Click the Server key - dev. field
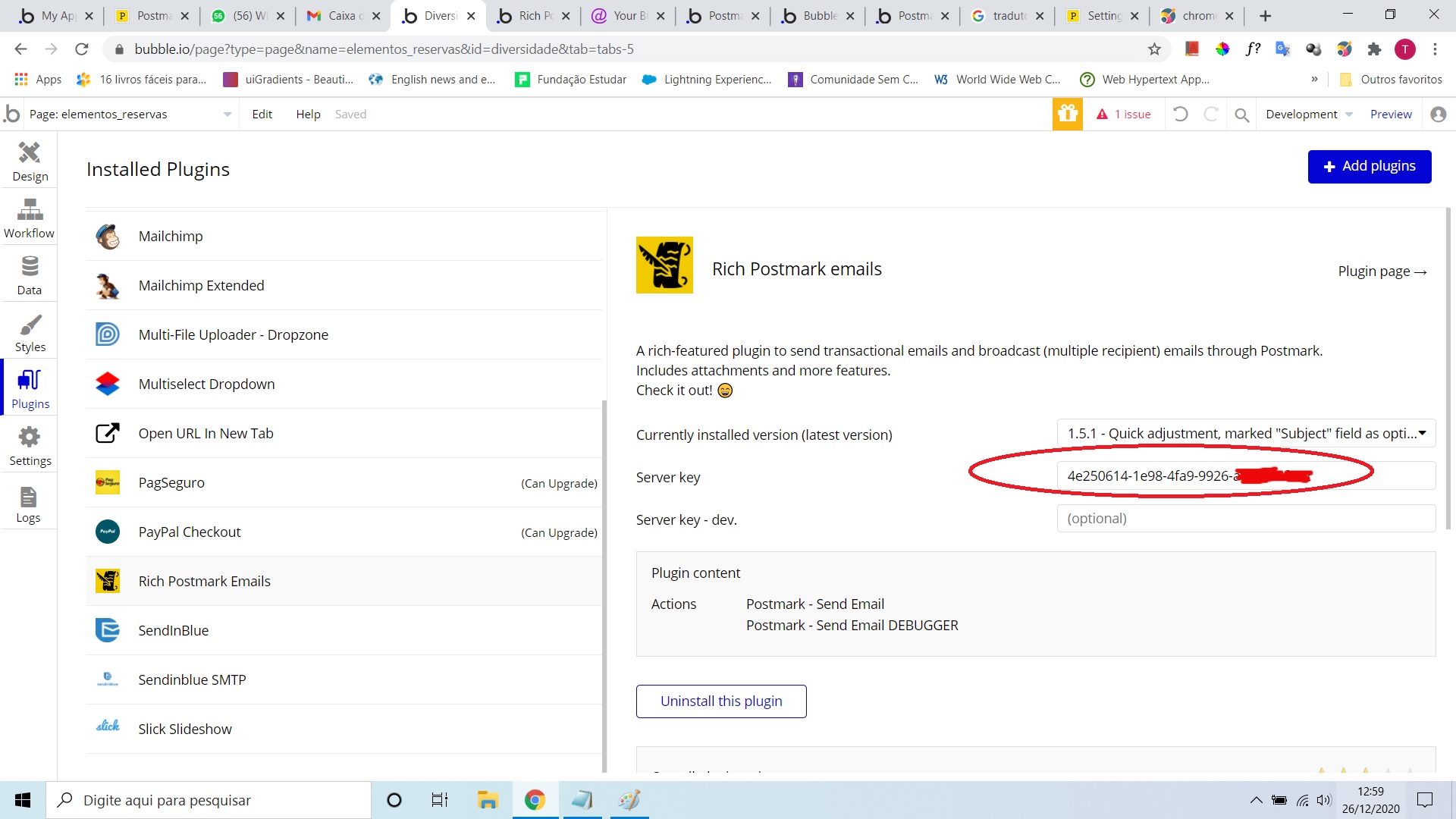The height and width of the screenshot is (819, 1456). (x=1246, y=518)
